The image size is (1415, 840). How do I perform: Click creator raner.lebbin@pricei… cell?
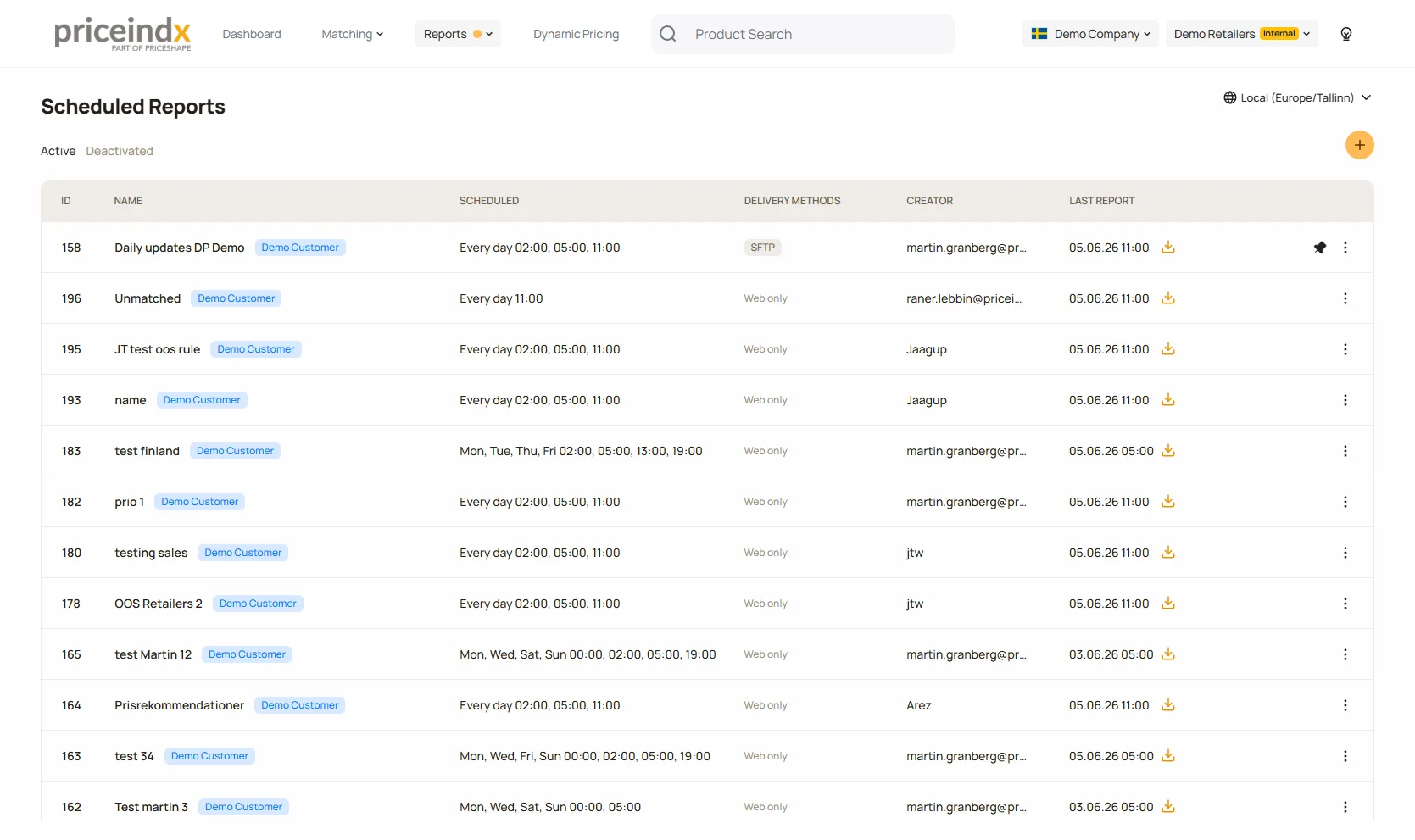pyautogui.click(x=964, y=298)
